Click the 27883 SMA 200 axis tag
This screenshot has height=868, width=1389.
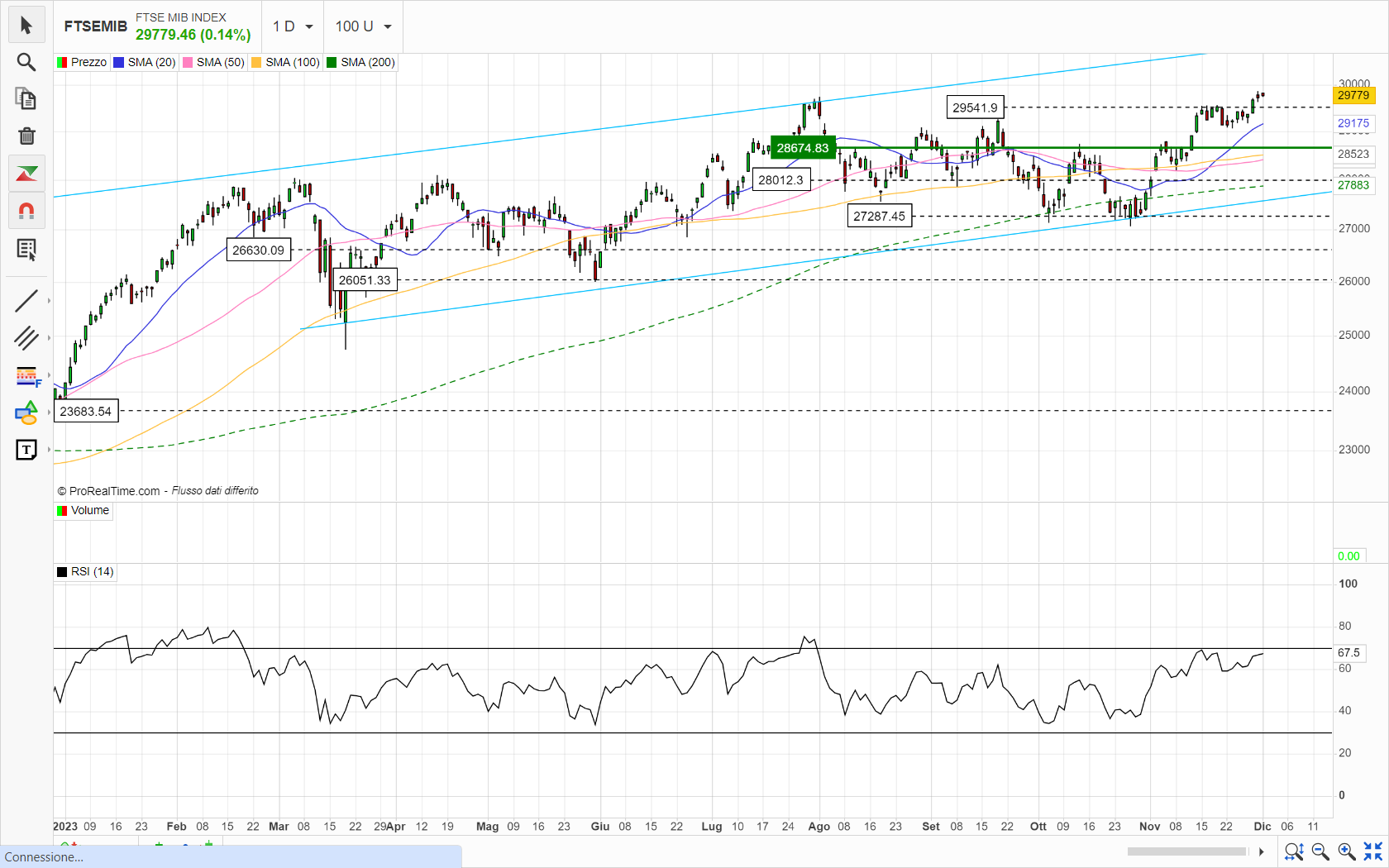(x=1353, y=184)
